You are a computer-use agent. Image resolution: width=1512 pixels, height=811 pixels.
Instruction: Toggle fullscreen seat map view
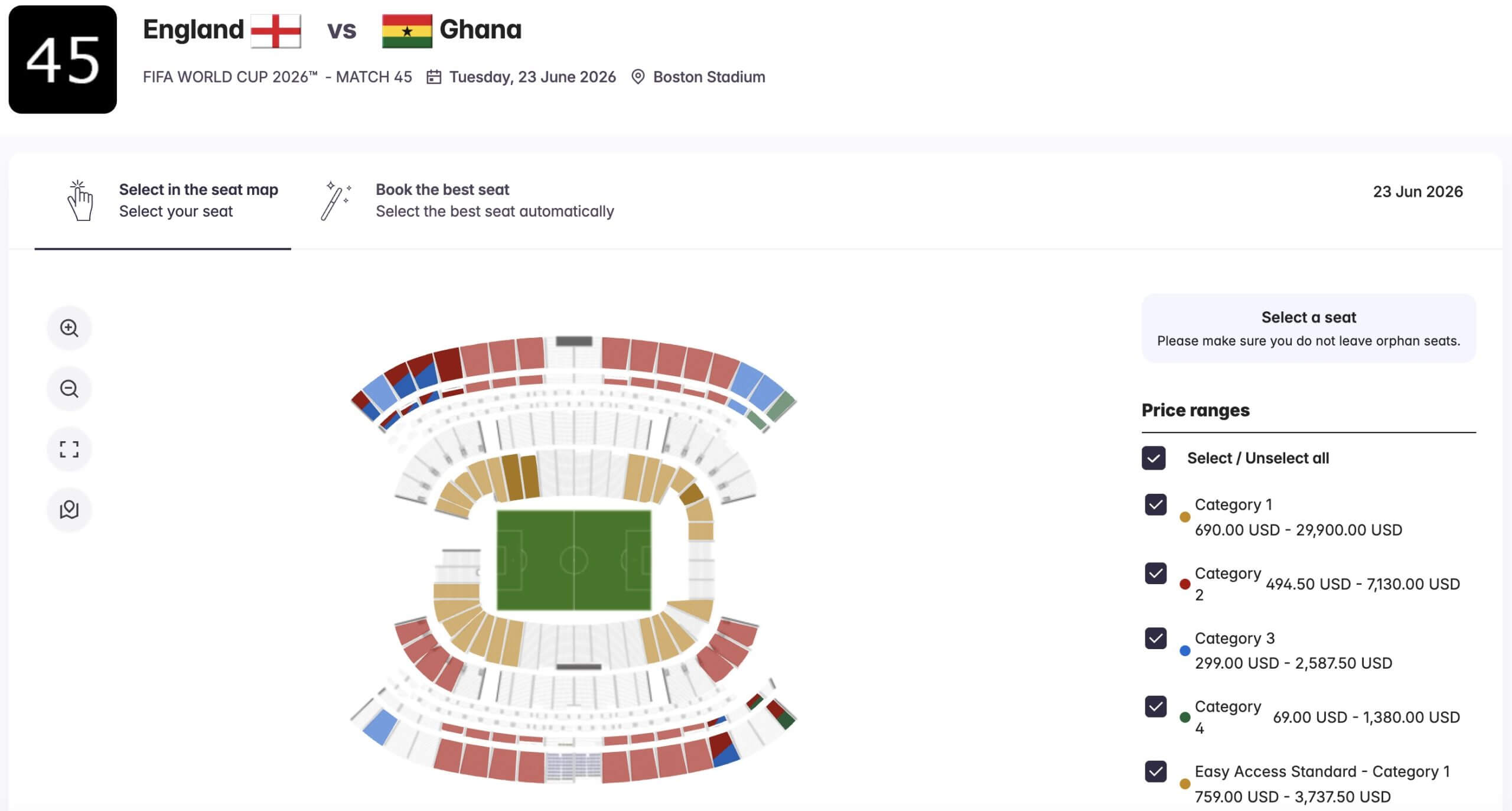[69, 450]
